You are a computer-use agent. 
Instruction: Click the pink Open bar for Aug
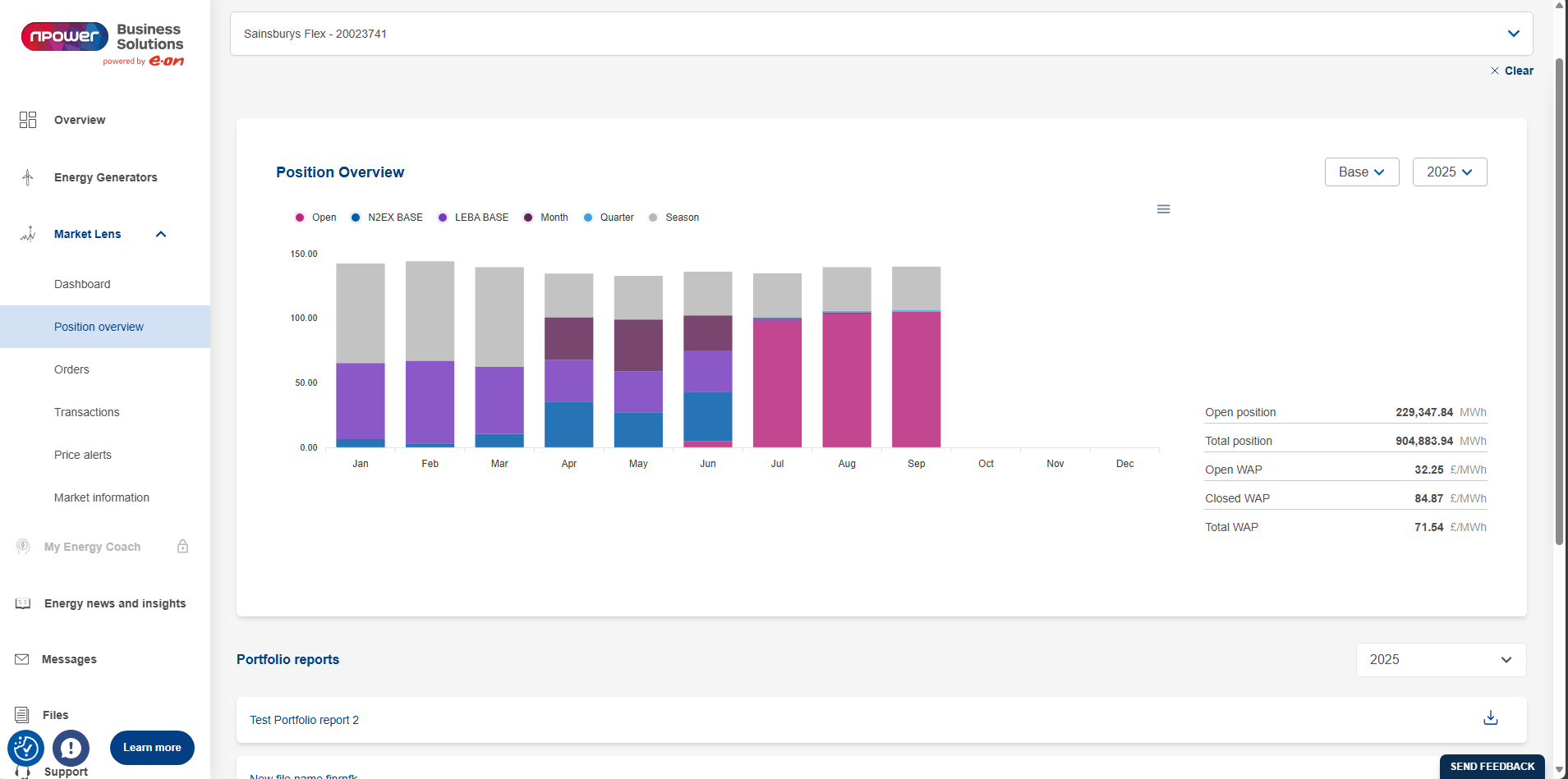(846, 379)
